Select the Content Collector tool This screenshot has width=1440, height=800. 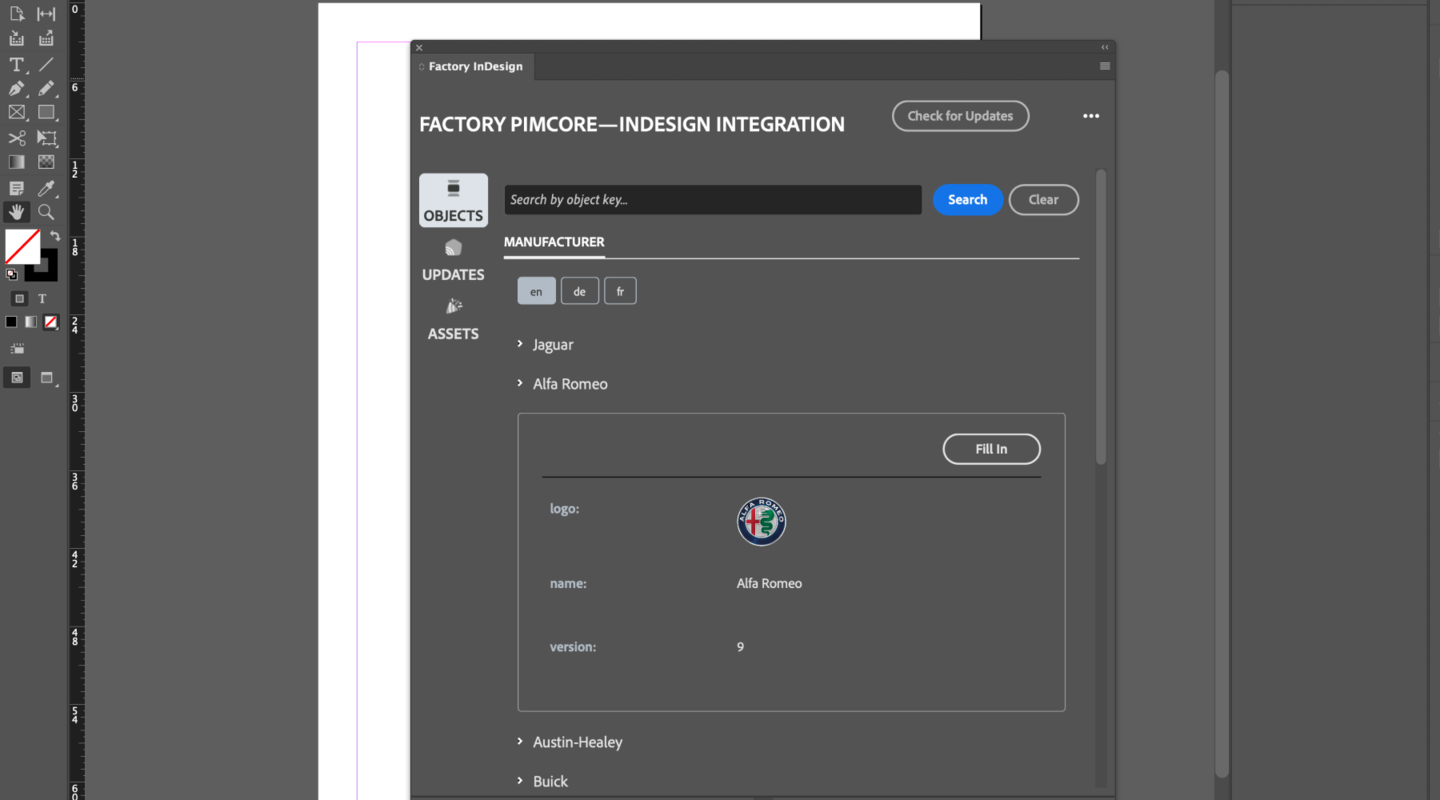pyautogui.click(x=16, y=39)
